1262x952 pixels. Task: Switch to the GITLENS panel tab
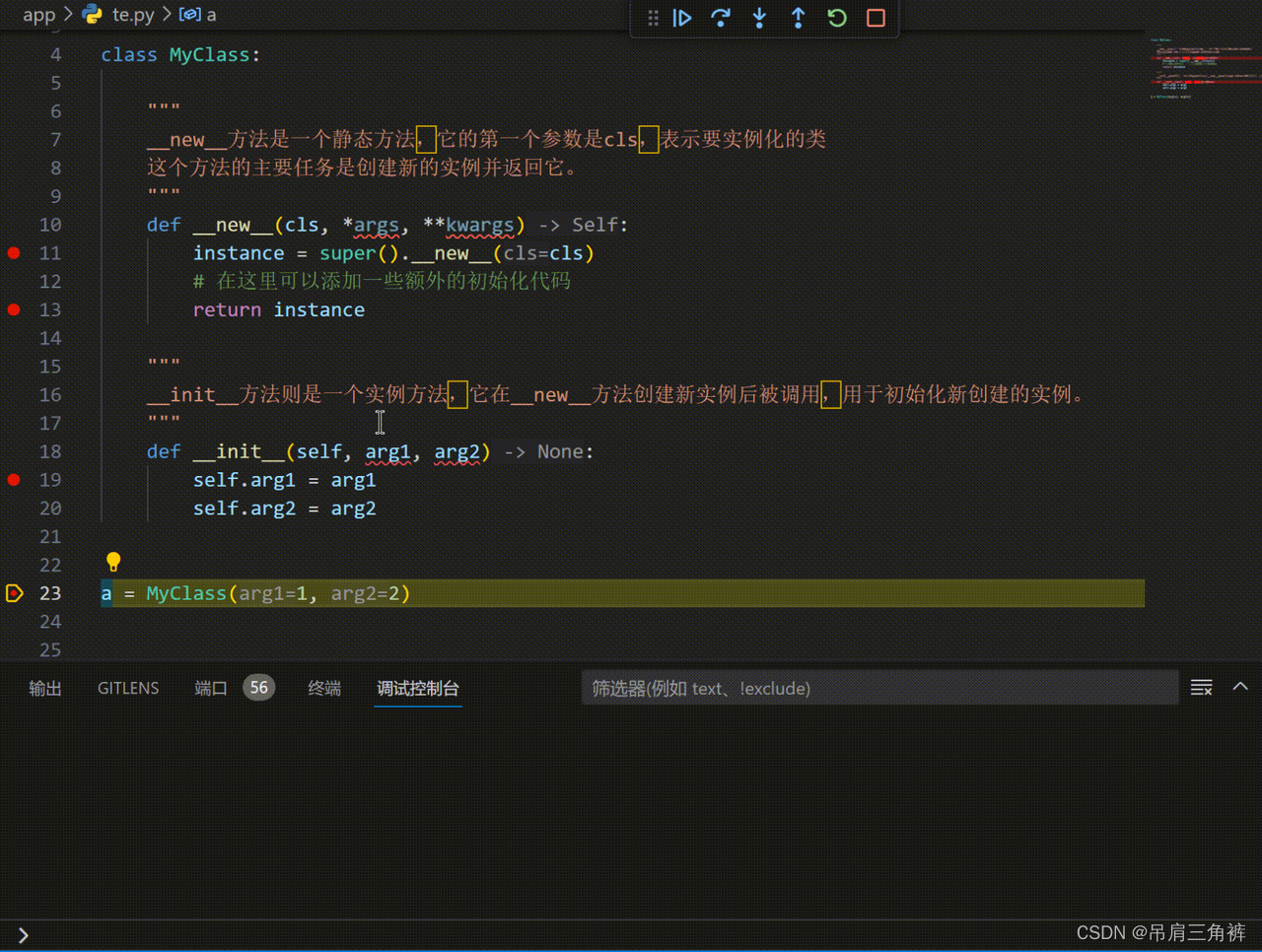pos(128,688)
